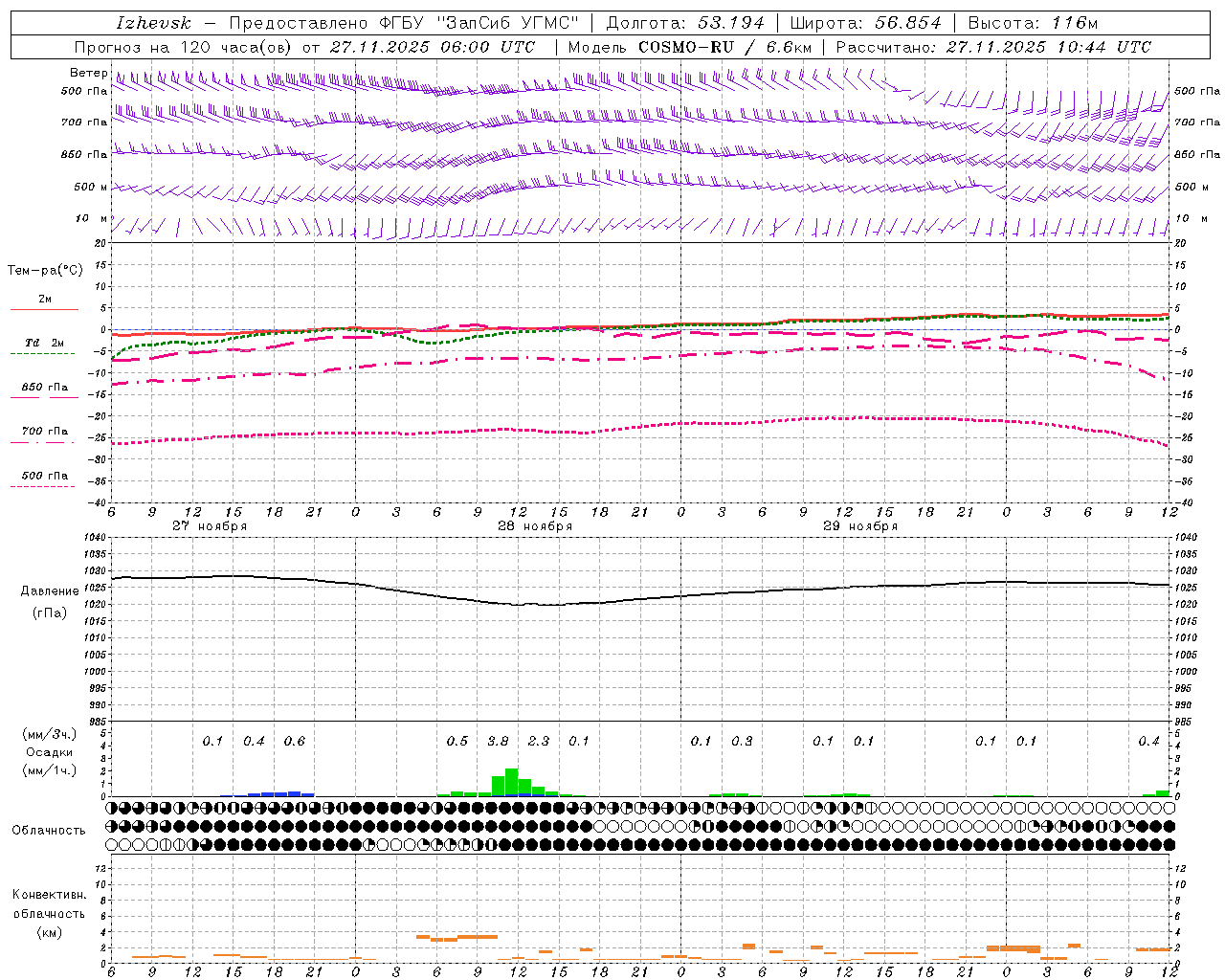Select the precipitation total value 0.6
This screenshot has width=1225, height=980.
(x=295, y=741)
